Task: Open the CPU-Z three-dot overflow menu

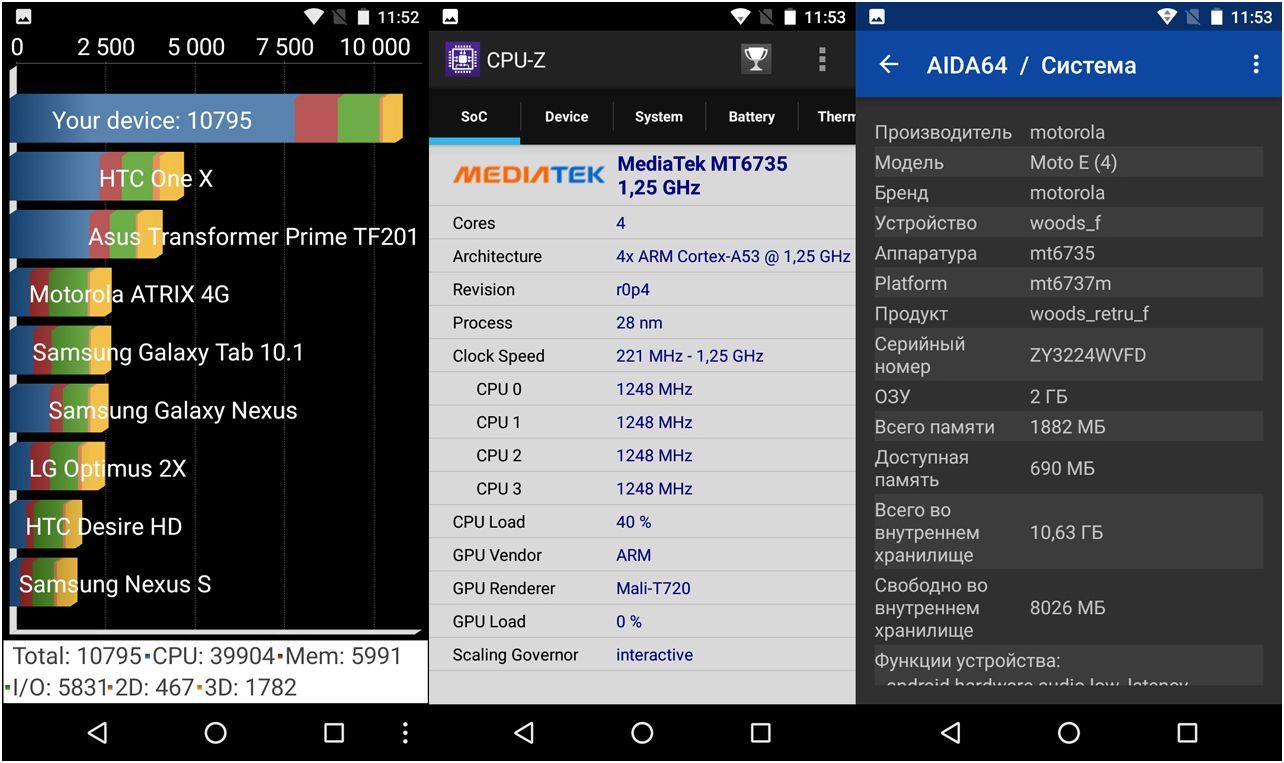Action: [822, 60]
